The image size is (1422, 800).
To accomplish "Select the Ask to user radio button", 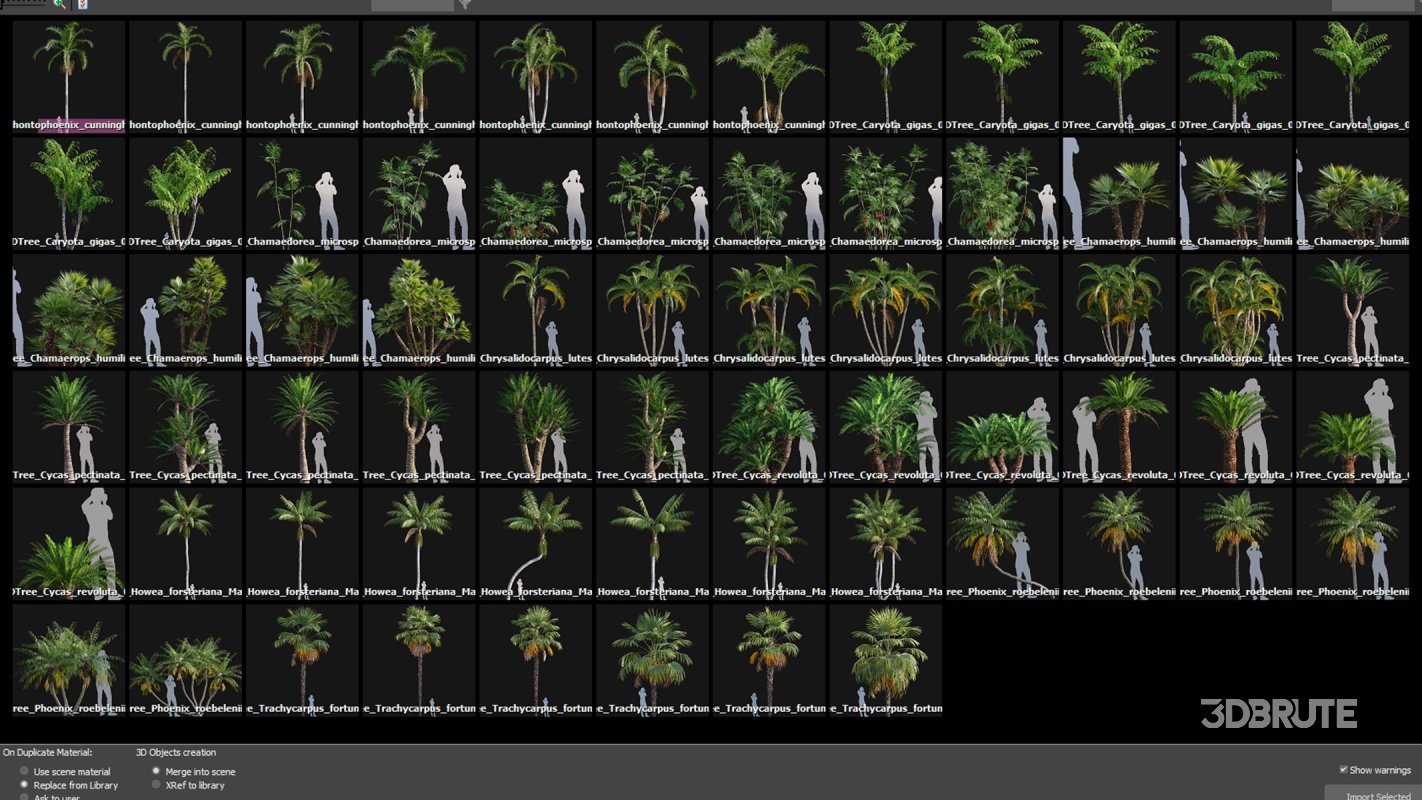I will [23, 797].
